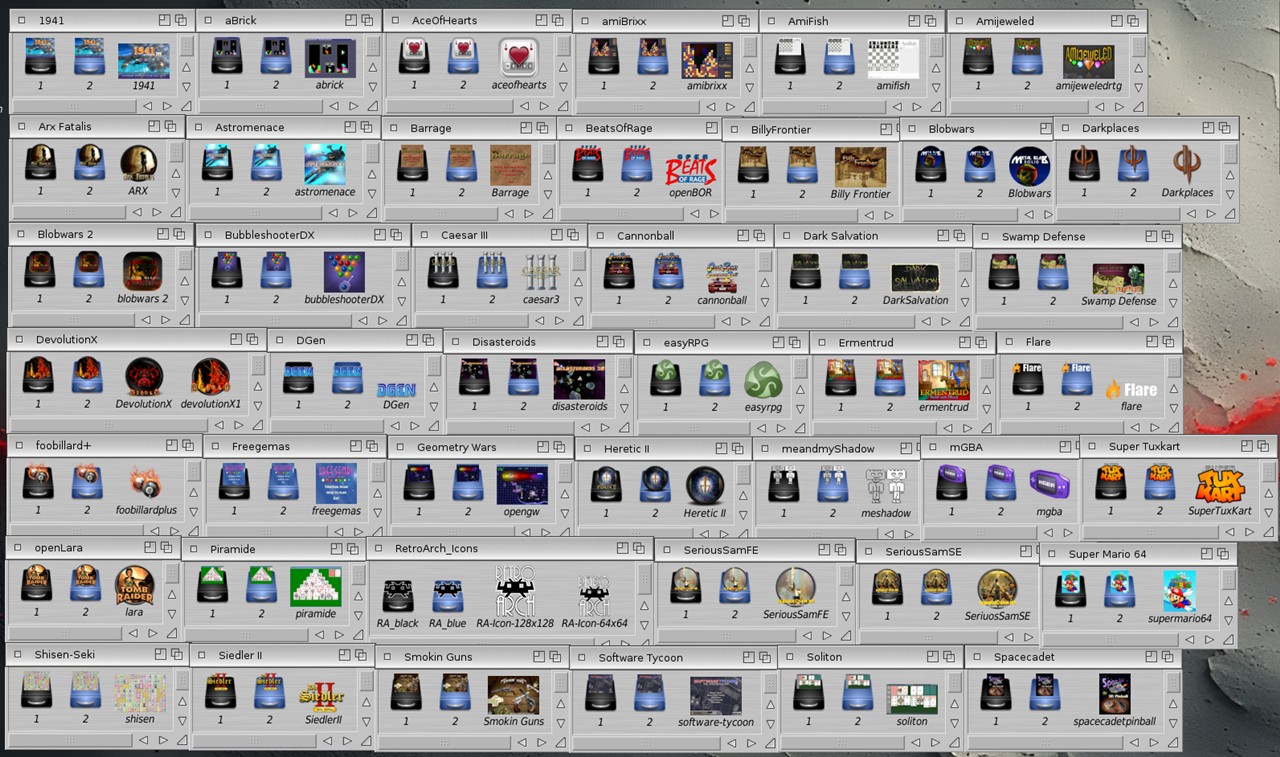1280x757 pixels.
Task: Open the supermario64 icon
Action: [x=1179, y=592]
